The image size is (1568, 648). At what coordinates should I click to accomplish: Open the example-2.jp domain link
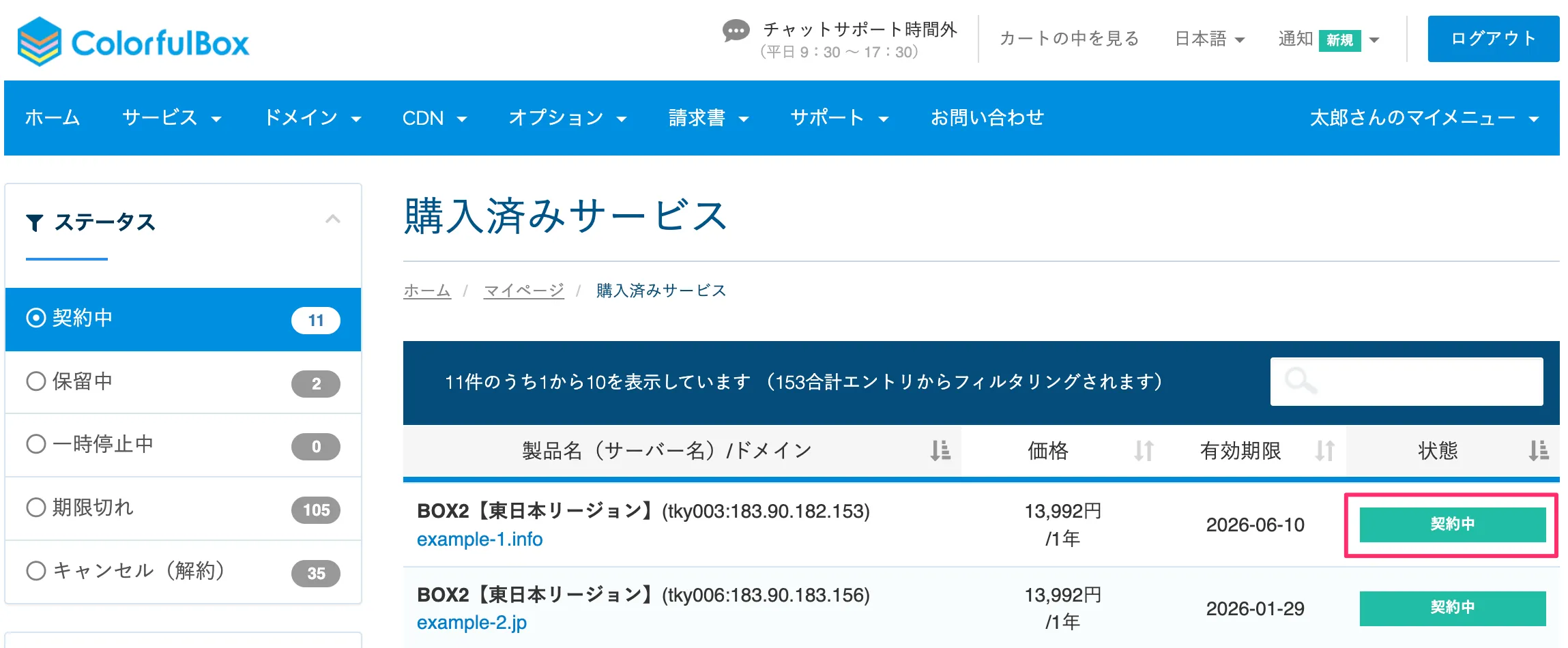click(x=471, y=623)
